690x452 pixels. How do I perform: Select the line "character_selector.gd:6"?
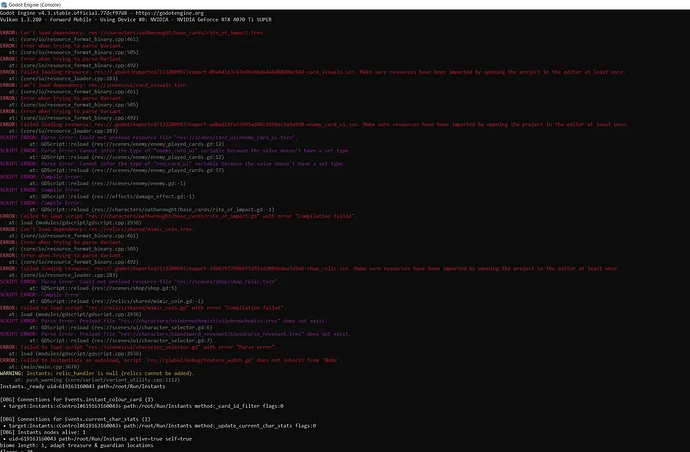pos(121,327)
